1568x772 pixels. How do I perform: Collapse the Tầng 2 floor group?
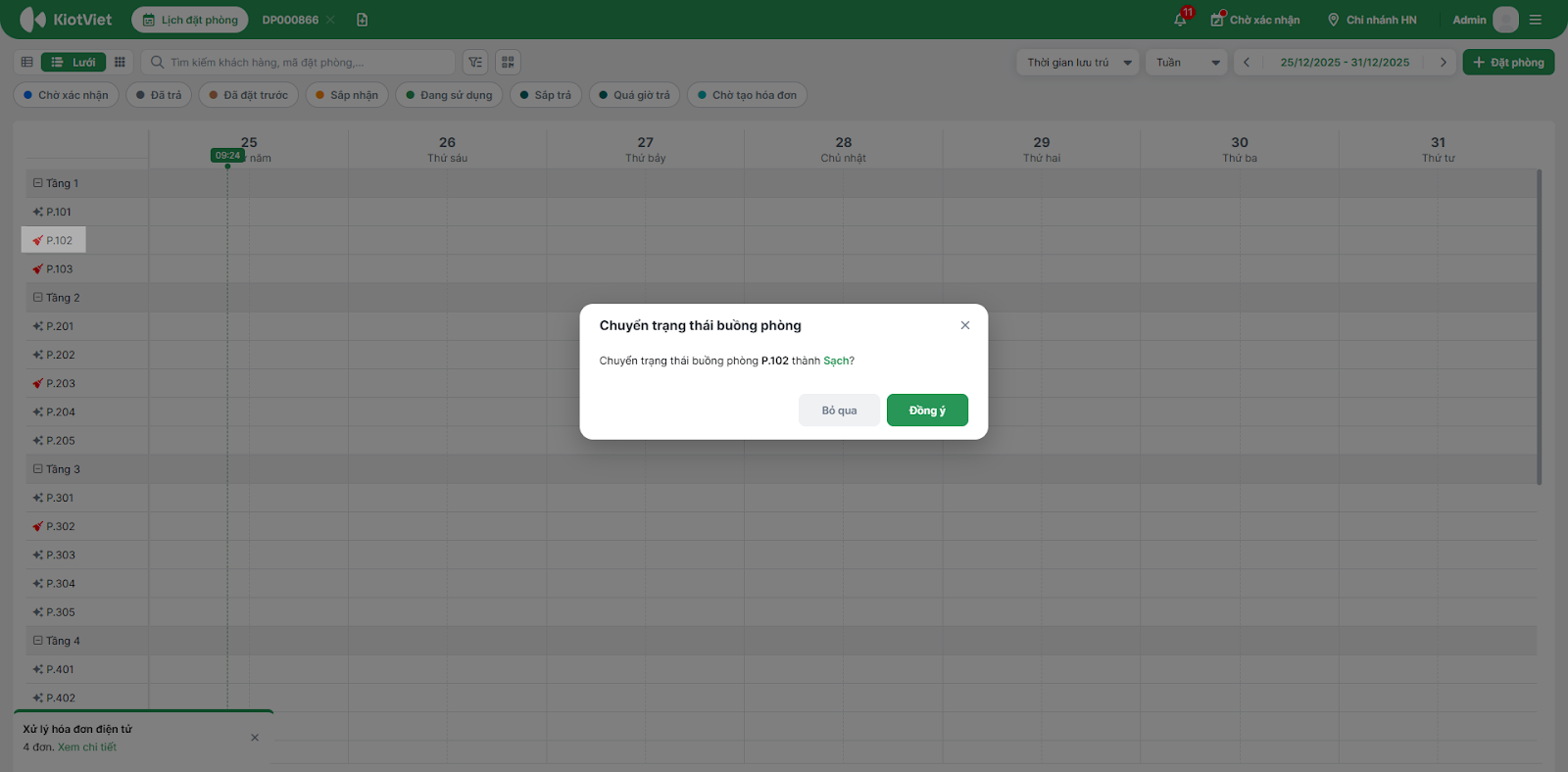38,298
